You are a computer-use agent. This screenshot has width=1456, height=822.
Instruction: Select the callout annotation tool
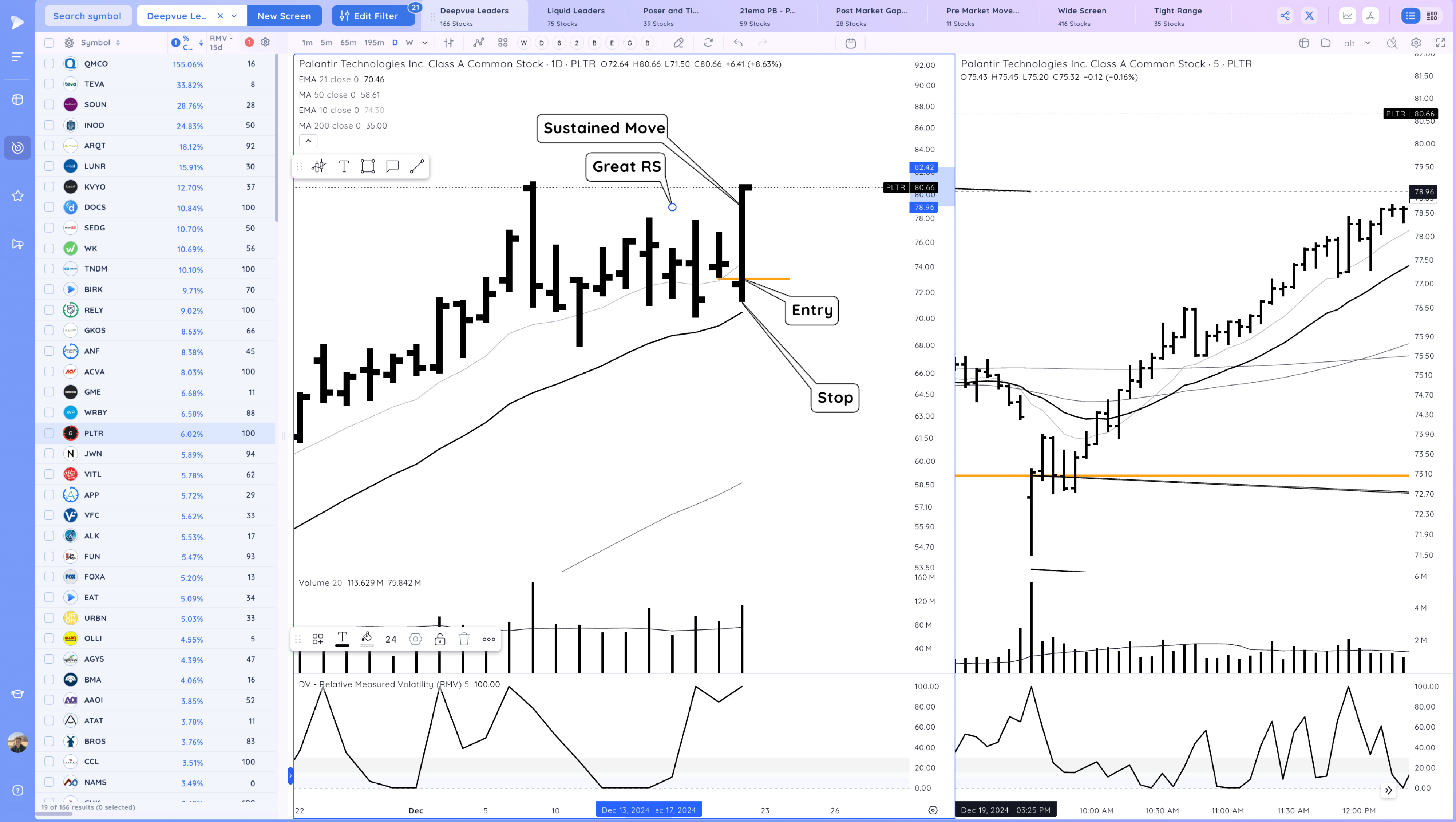coord(392,166)
